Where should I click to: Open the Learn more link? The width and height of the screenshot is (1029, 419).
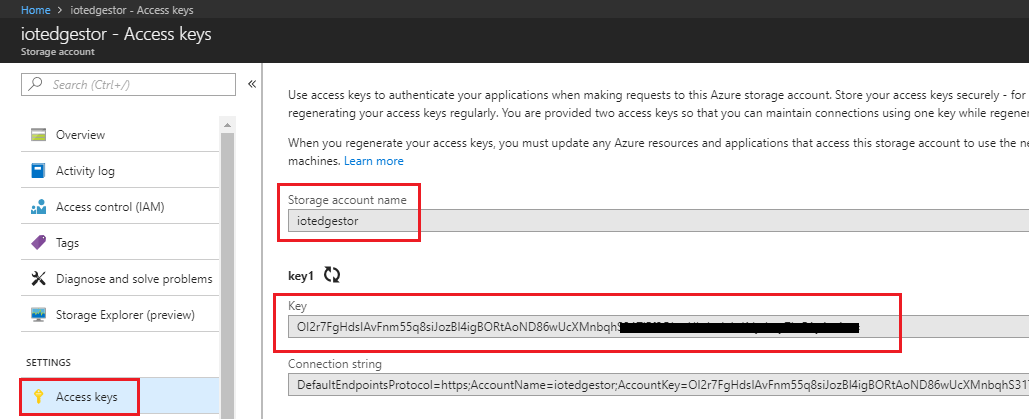coord(373,161)
